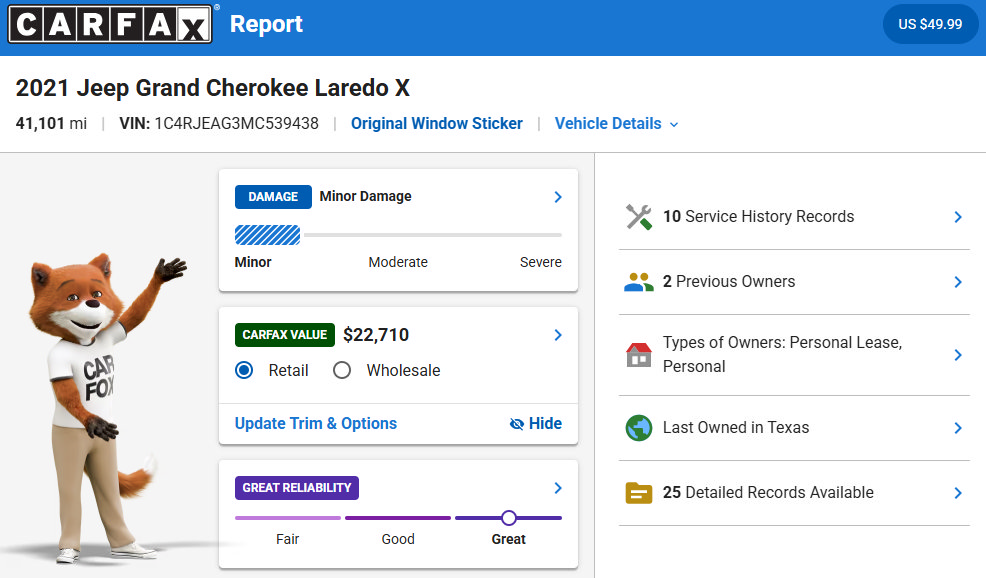
Task: Expand the Vehicle Details dropdown
Action: coord(616,124)
